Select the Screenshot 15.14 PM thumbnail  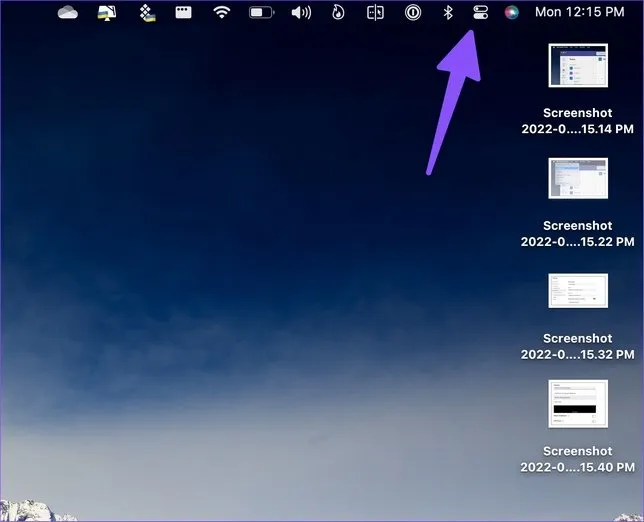pyautogui.click(x=577, y=66)
